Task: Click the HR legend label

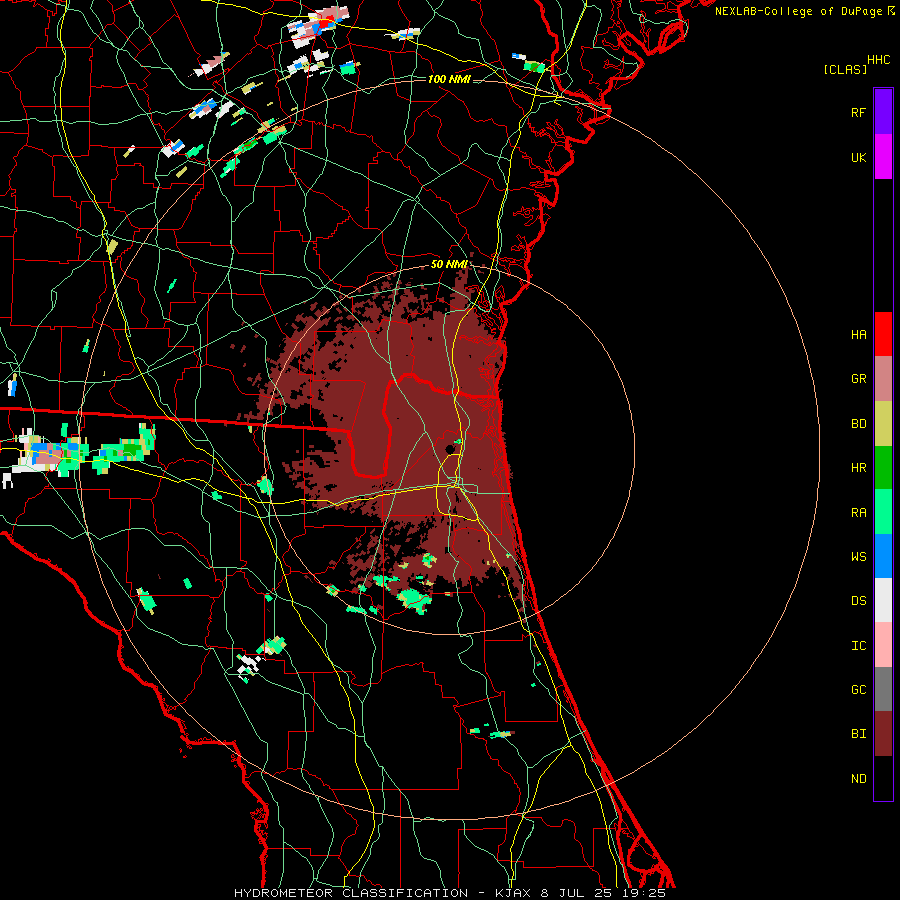Action: 858,468
